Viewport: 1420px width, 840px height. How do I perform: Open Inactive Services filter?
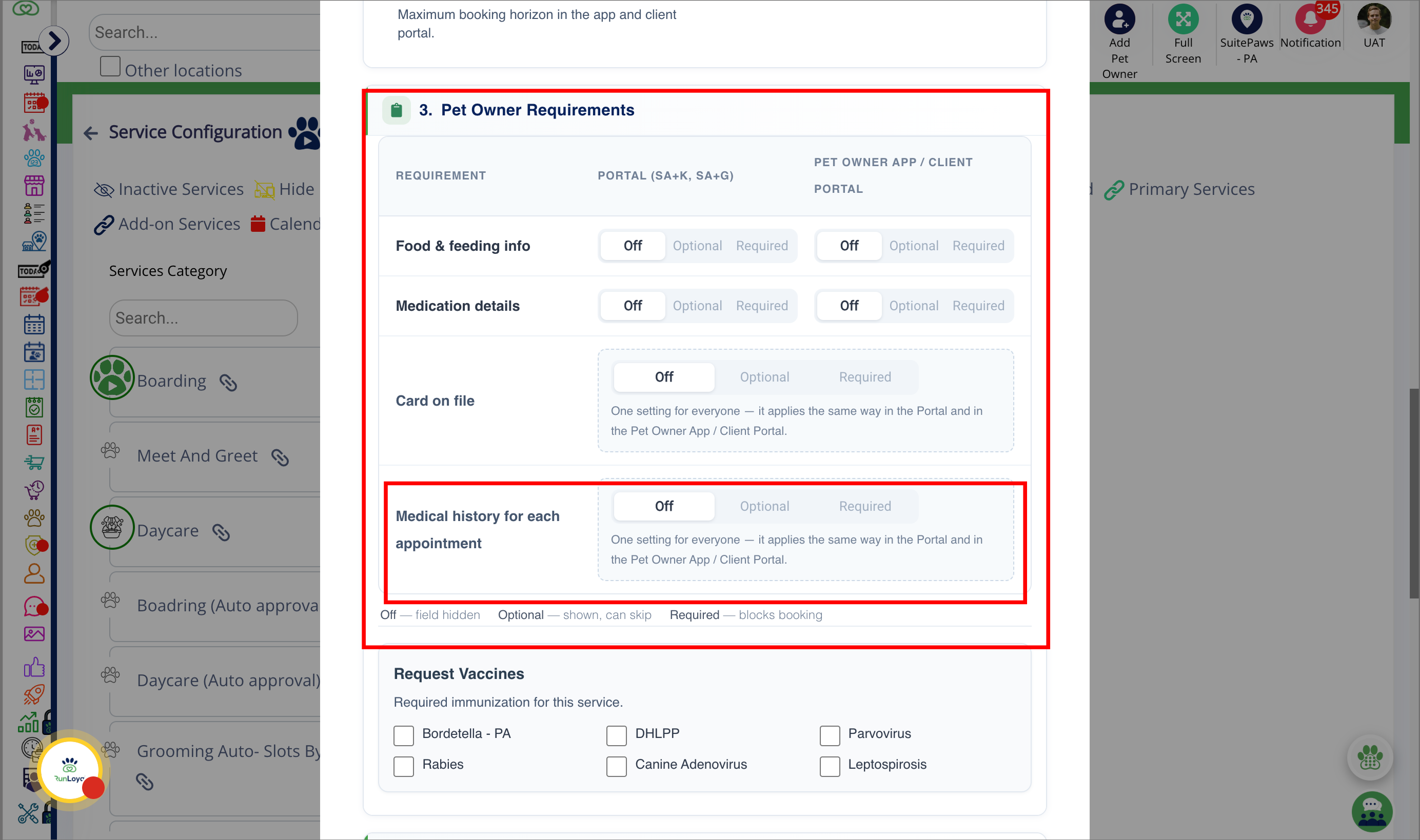pos(169,189)
